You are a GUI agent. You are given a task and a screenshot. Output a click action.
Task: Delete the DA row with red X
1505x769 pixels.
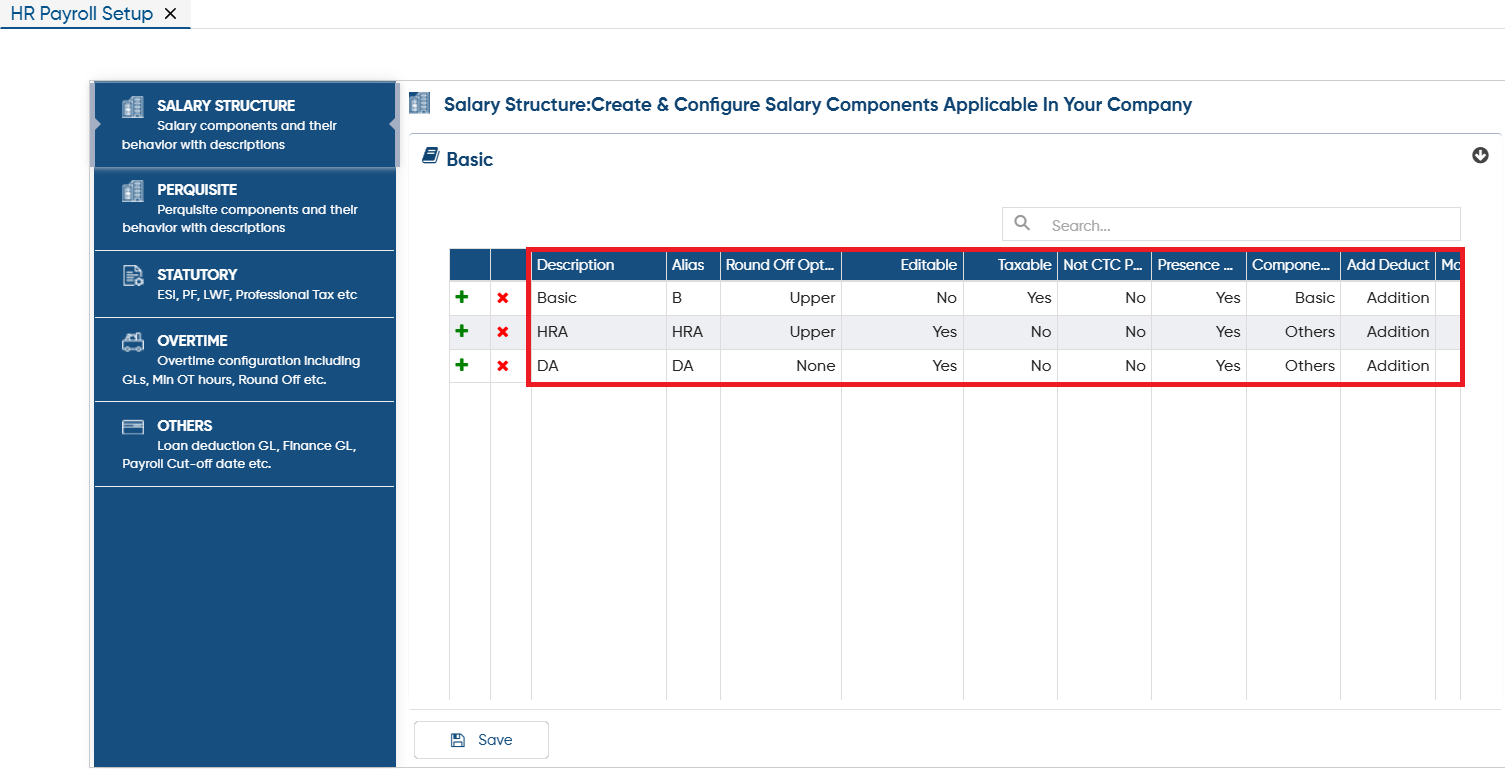point(503,366)
